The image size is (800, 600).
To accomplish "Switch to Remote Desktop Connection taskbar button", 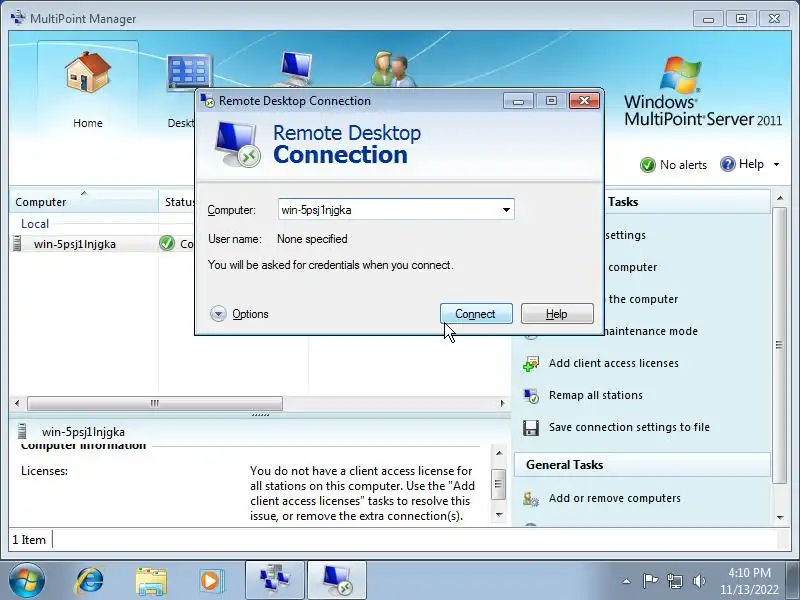I will tap(337, 580).
